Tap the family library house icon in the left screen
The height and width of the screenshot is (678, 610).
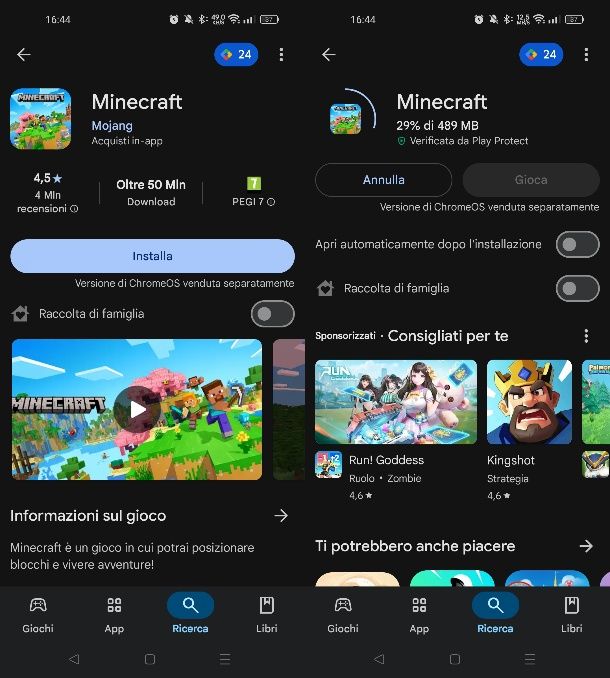(20, 314)
